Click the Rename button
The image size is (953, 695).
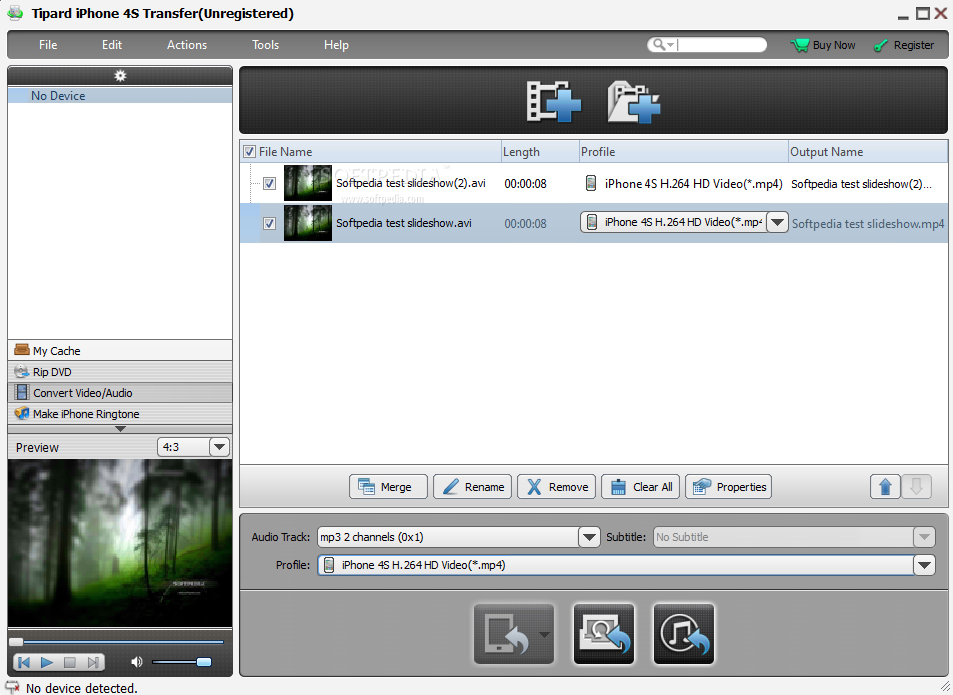point(472,487)
